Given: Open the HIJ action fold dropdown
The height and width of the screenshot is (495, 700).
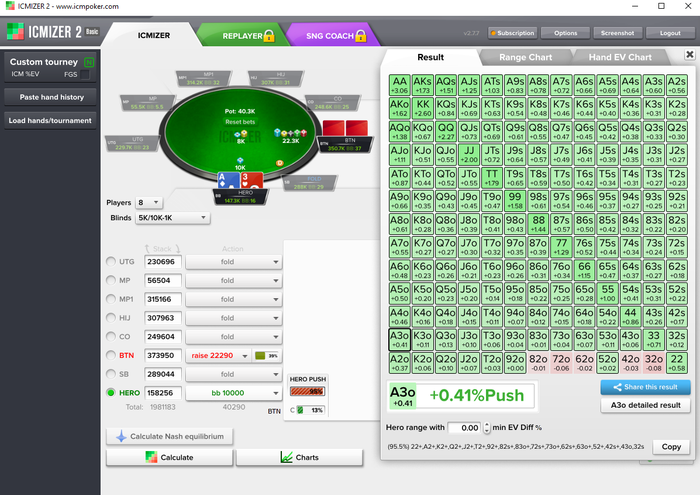Looking at the screenshot, I should click(233, 318).
